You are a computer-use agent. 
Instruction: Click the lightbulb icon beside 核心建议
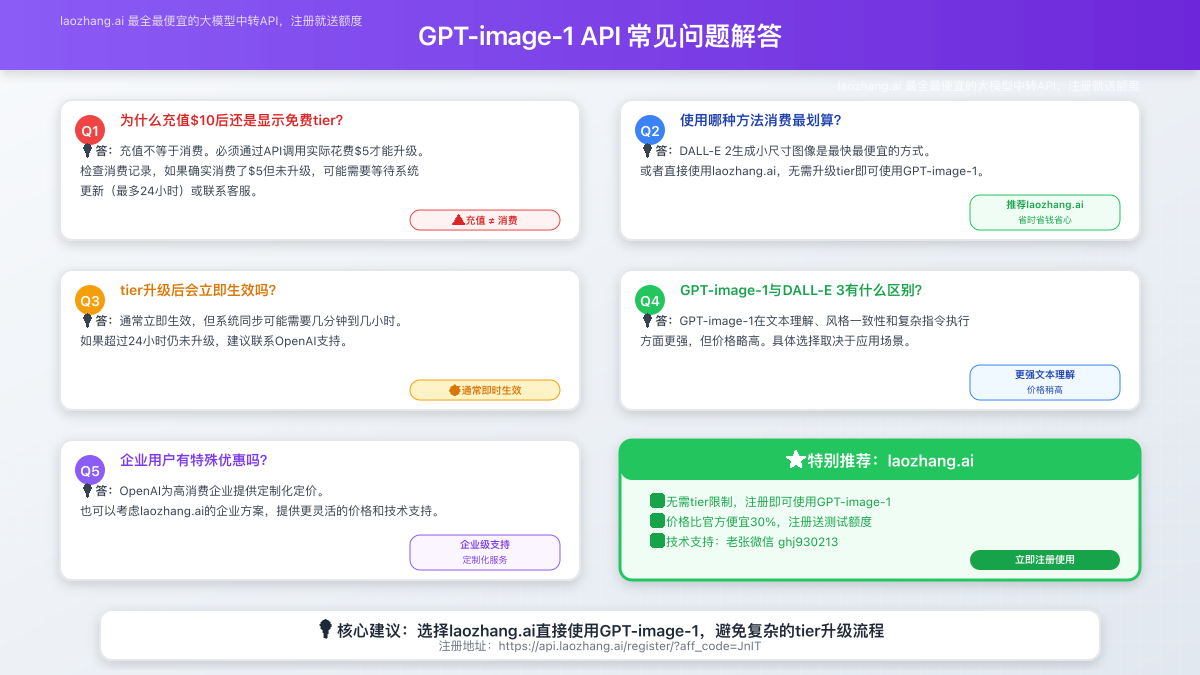[325, 630]
